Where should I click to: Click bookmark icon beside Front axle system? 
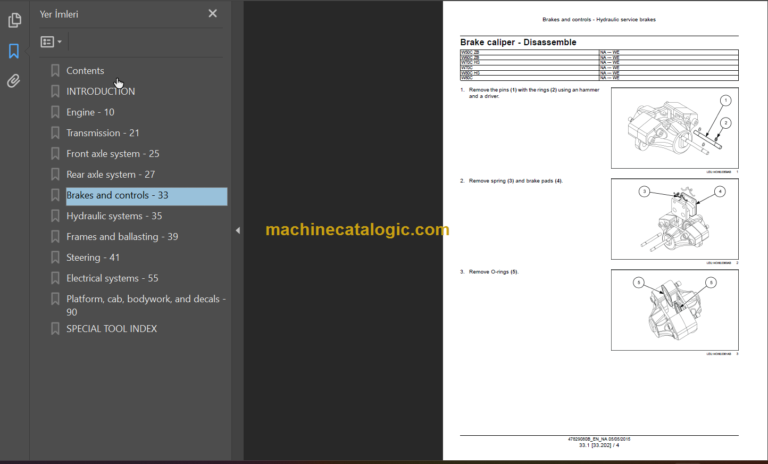click(x=55, y=153)
